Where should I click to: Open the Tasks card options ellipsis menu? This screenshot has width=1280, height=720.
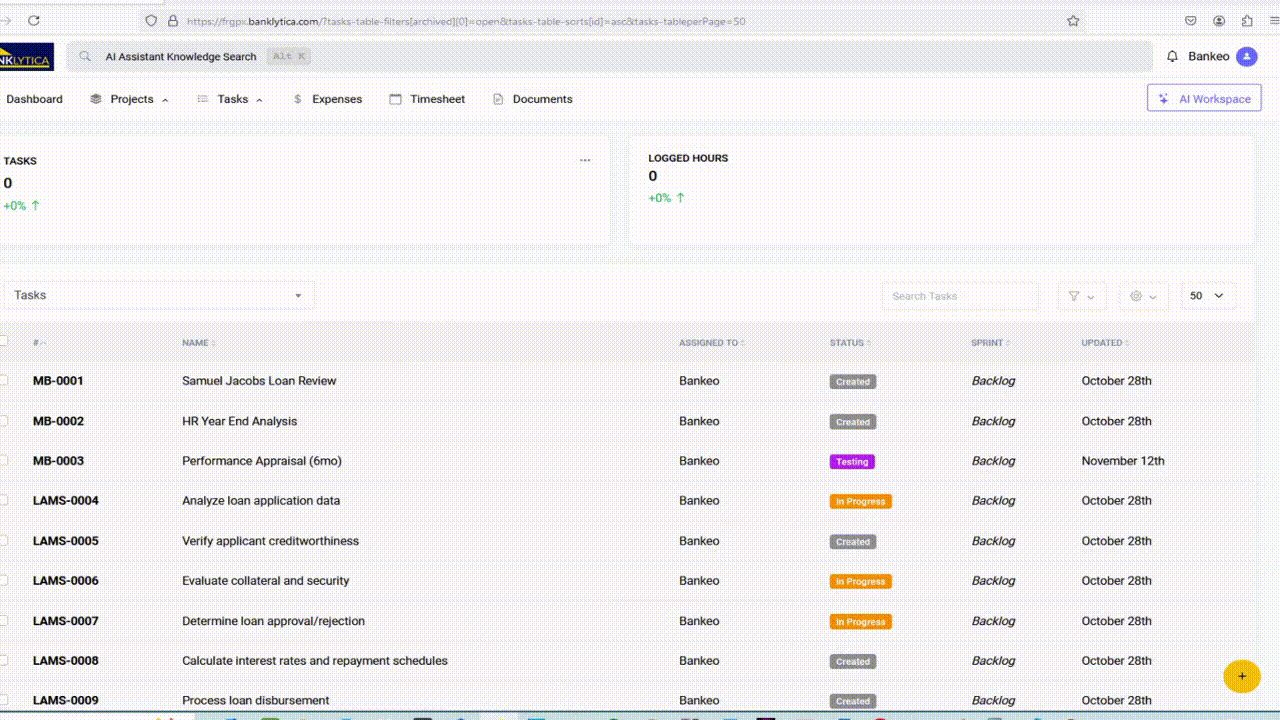[585, 159]
